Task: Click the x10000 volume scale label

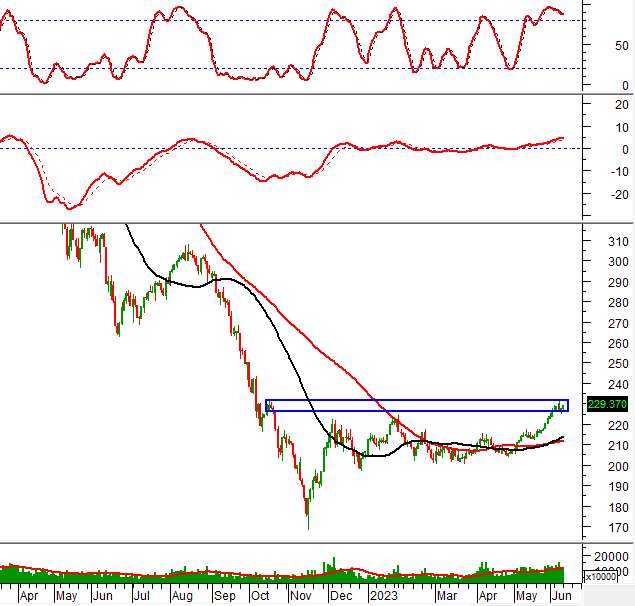Action: pos(601,576)
